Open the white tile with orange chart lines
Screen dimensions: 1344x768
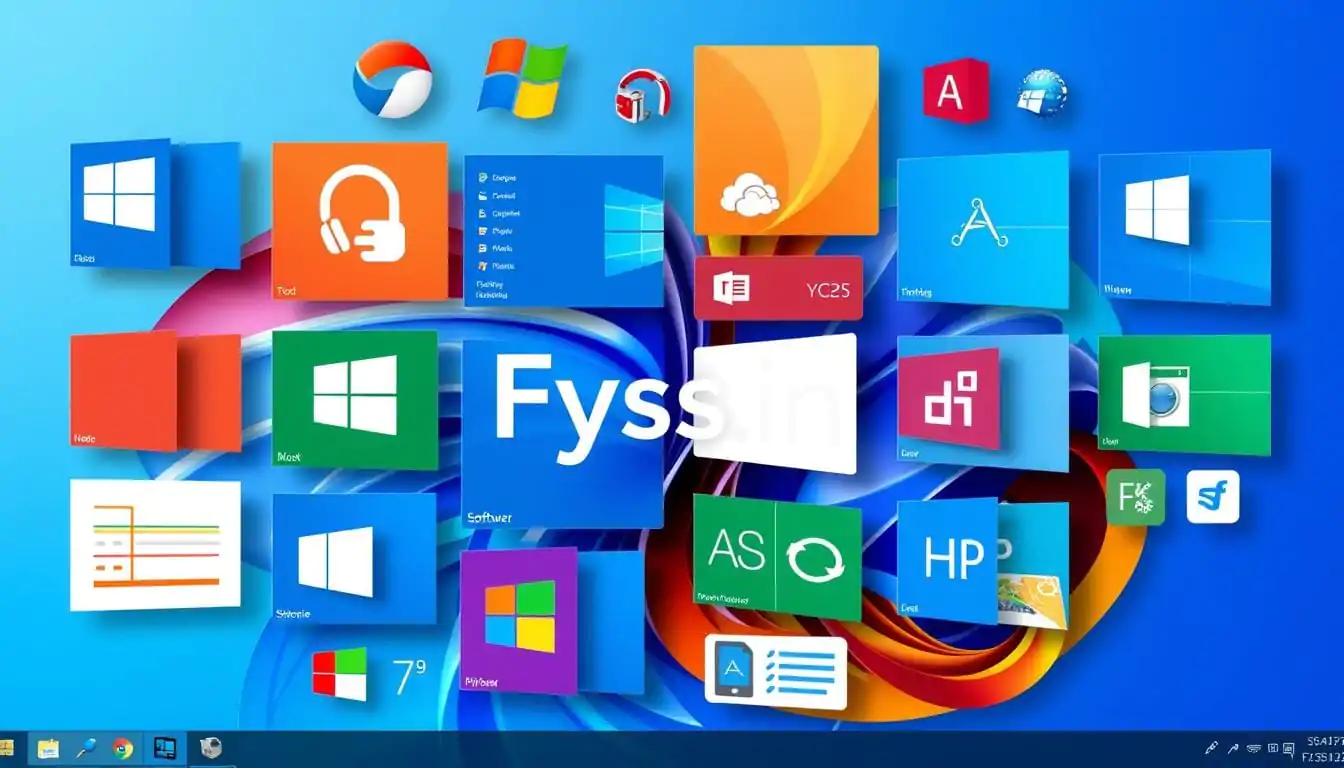click(x=155, y=545)
